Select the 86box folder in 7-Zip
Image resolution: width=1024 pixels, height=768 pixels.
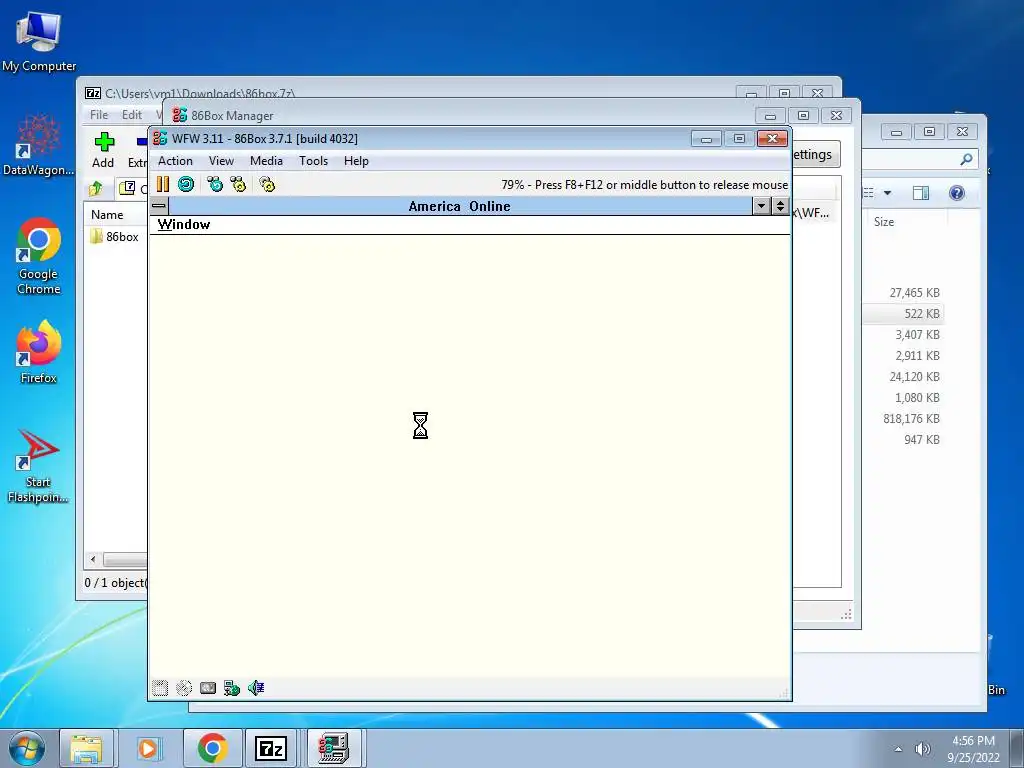[114, 236]
